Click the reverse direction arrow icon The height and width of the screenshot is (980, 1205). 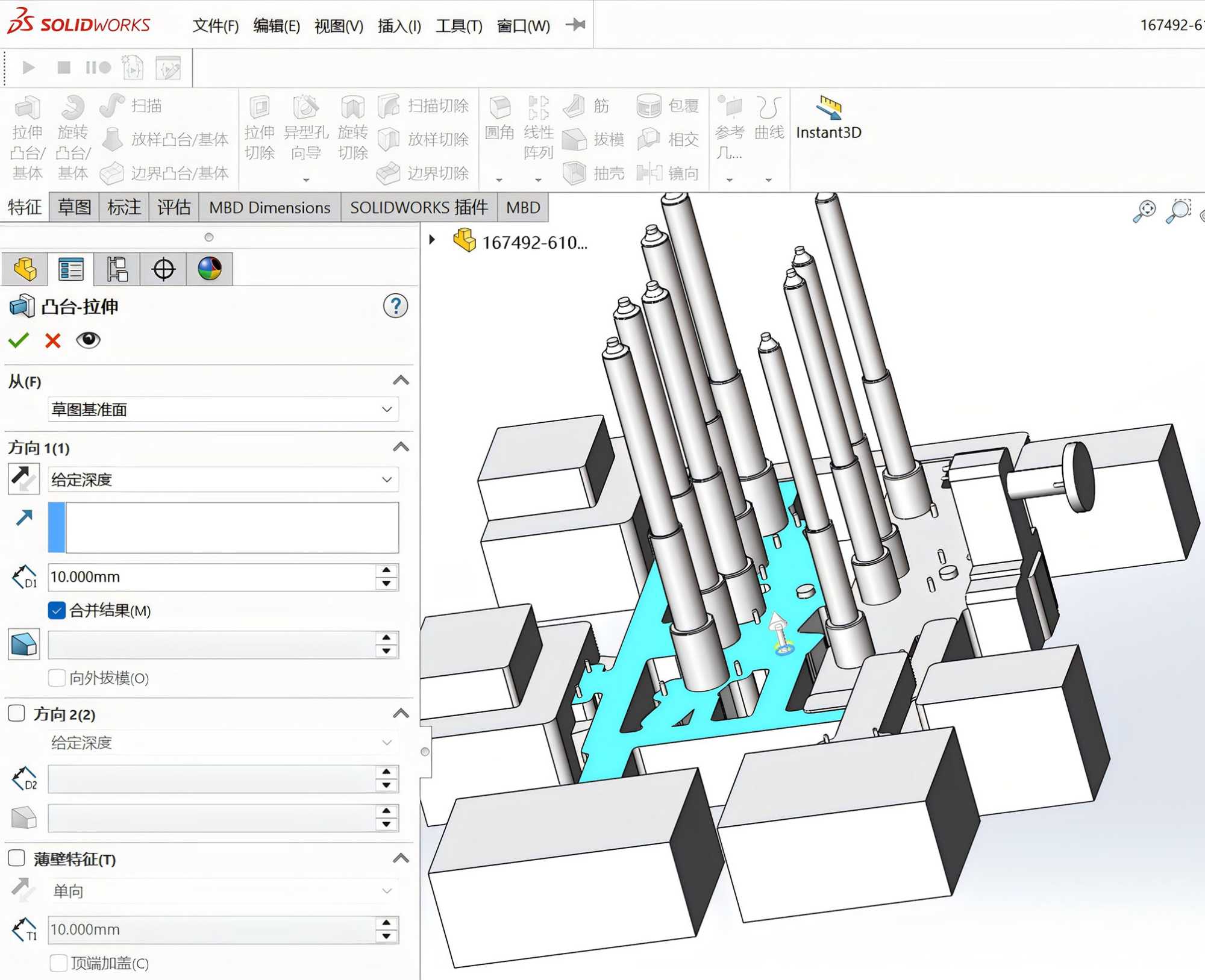click(x=23, y=479)
